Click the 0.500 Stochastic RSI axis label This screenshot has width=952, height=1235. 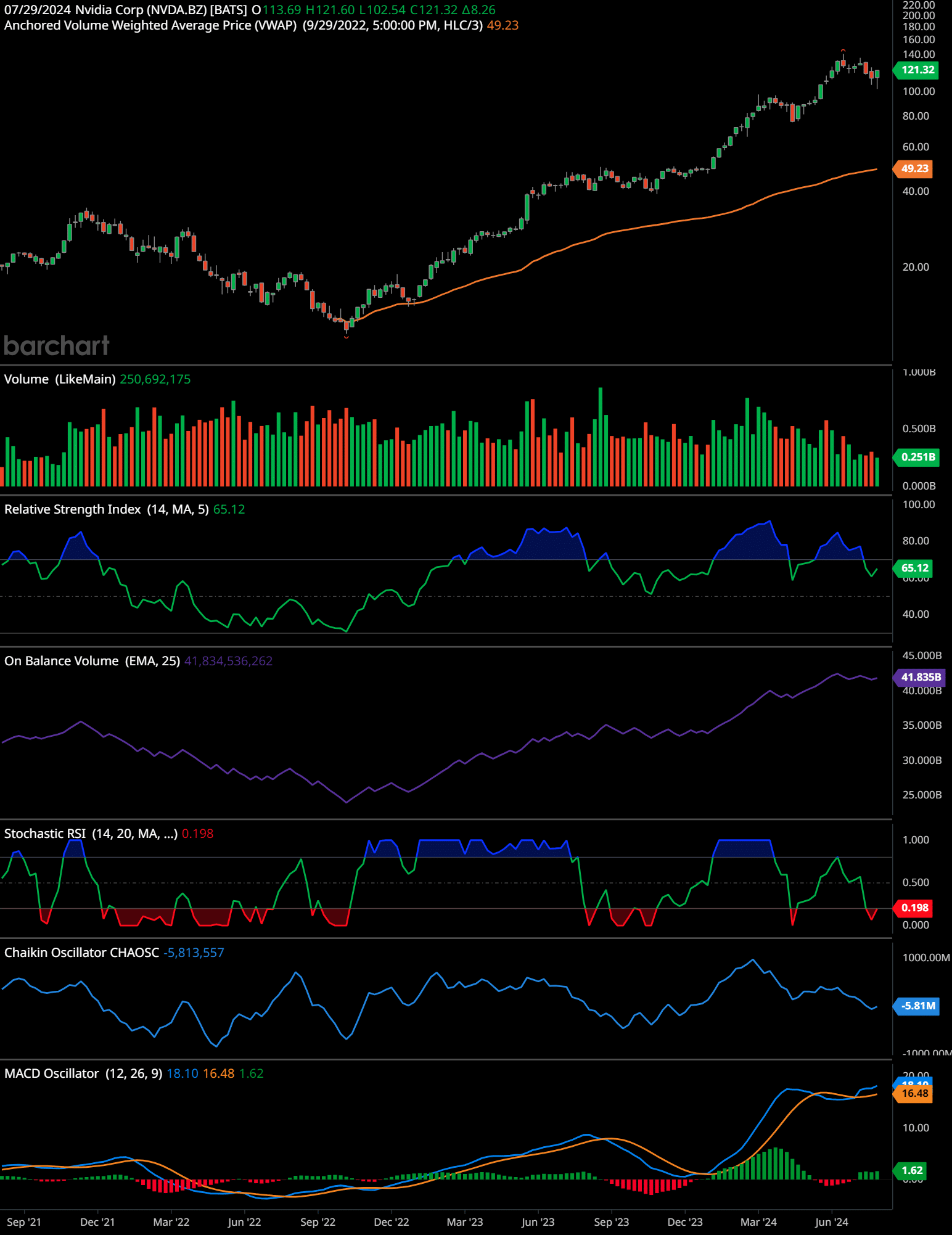coord(916,882)
